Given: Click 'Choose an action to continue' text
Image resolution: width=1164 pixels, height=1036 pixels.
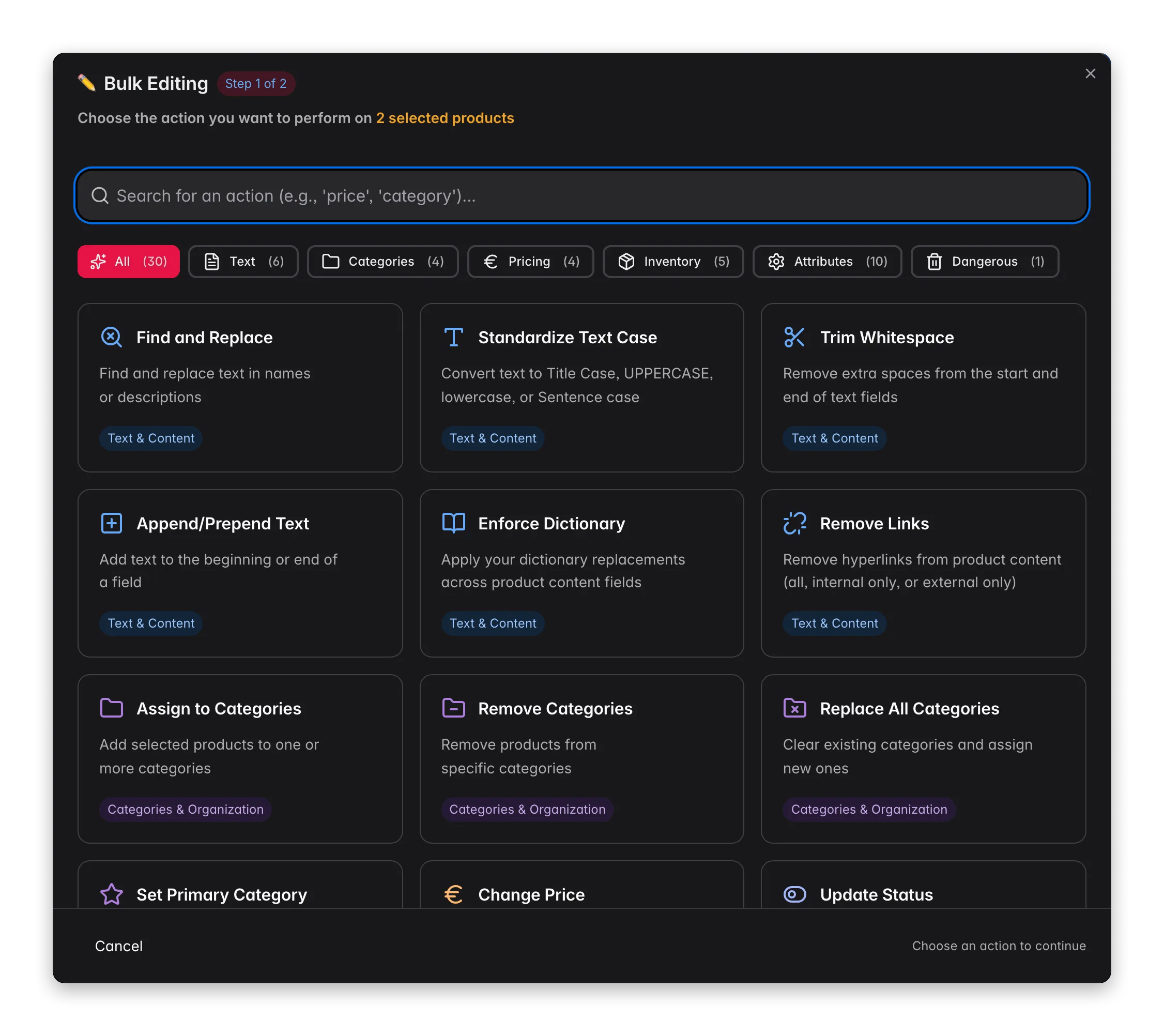Looking at the screenshot, I should tap(999, 946).
